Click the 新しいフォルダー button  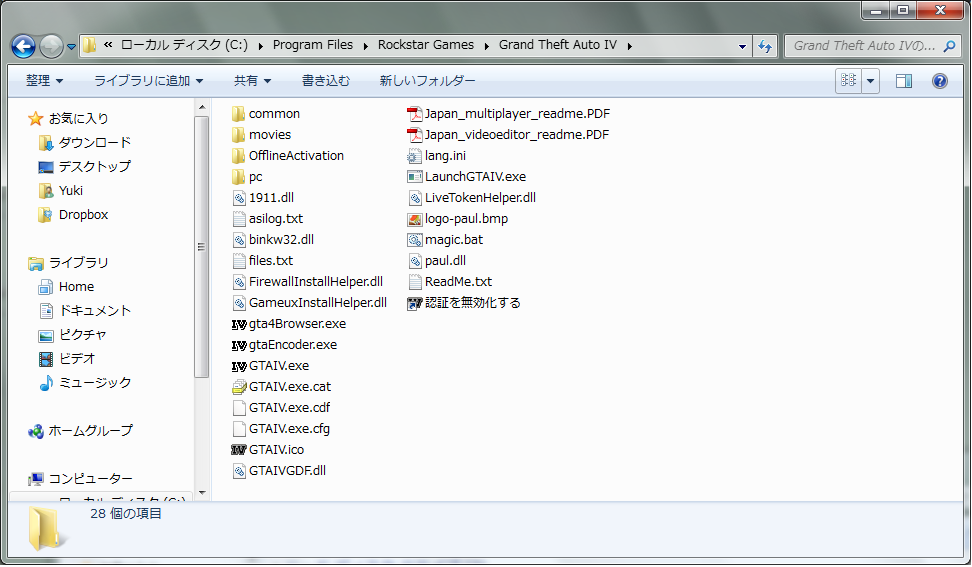click(x=427, y=81)
